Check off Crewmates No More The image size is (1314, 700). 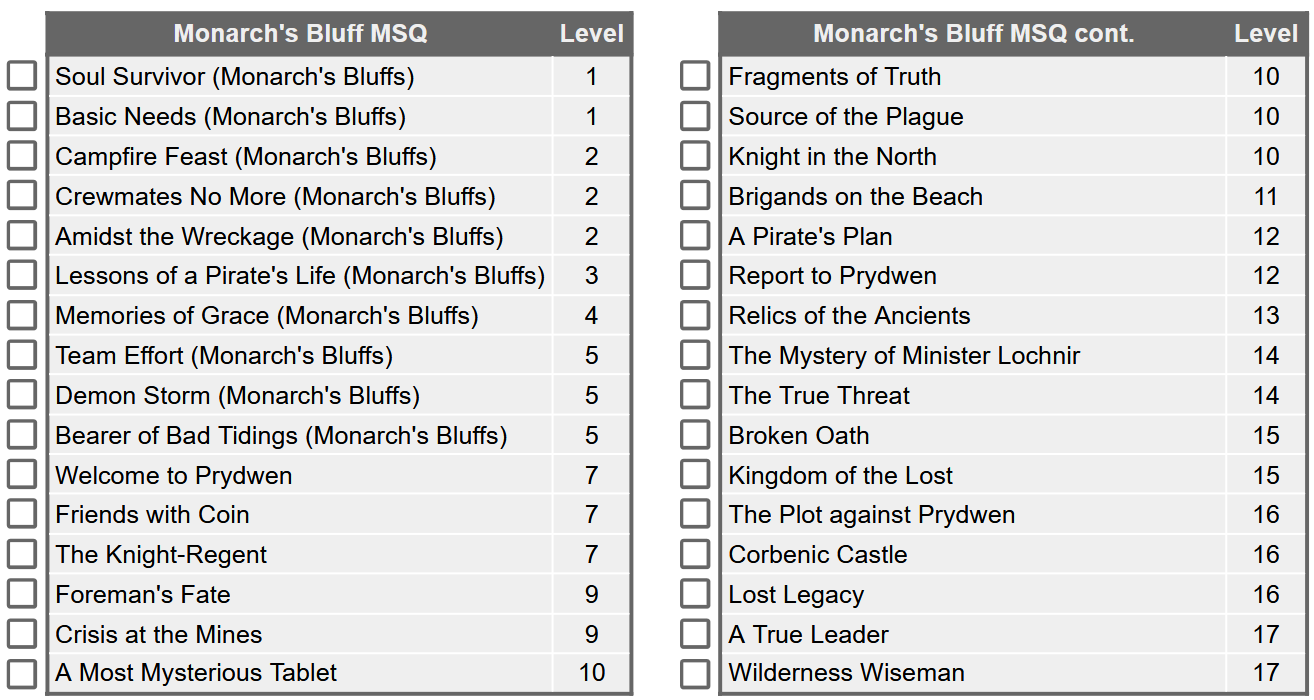point(21,195)
